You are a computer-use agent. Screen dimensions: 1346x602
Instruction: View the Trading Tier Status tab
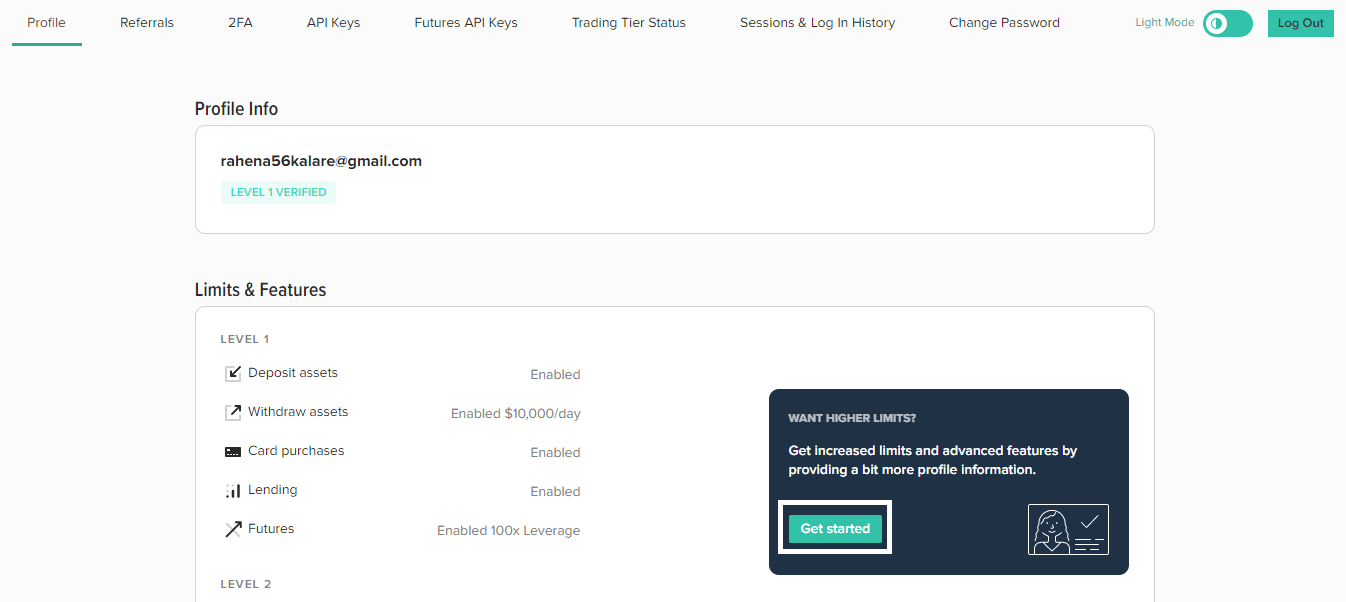[x=629, y=22]
